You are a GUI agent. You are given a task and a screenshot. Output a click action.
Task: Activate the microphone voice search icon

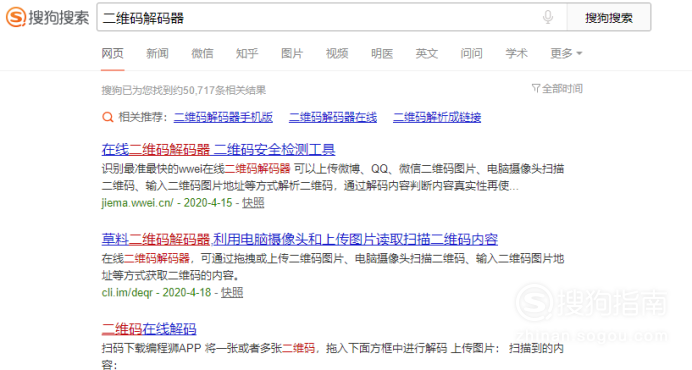click(548, 17)
